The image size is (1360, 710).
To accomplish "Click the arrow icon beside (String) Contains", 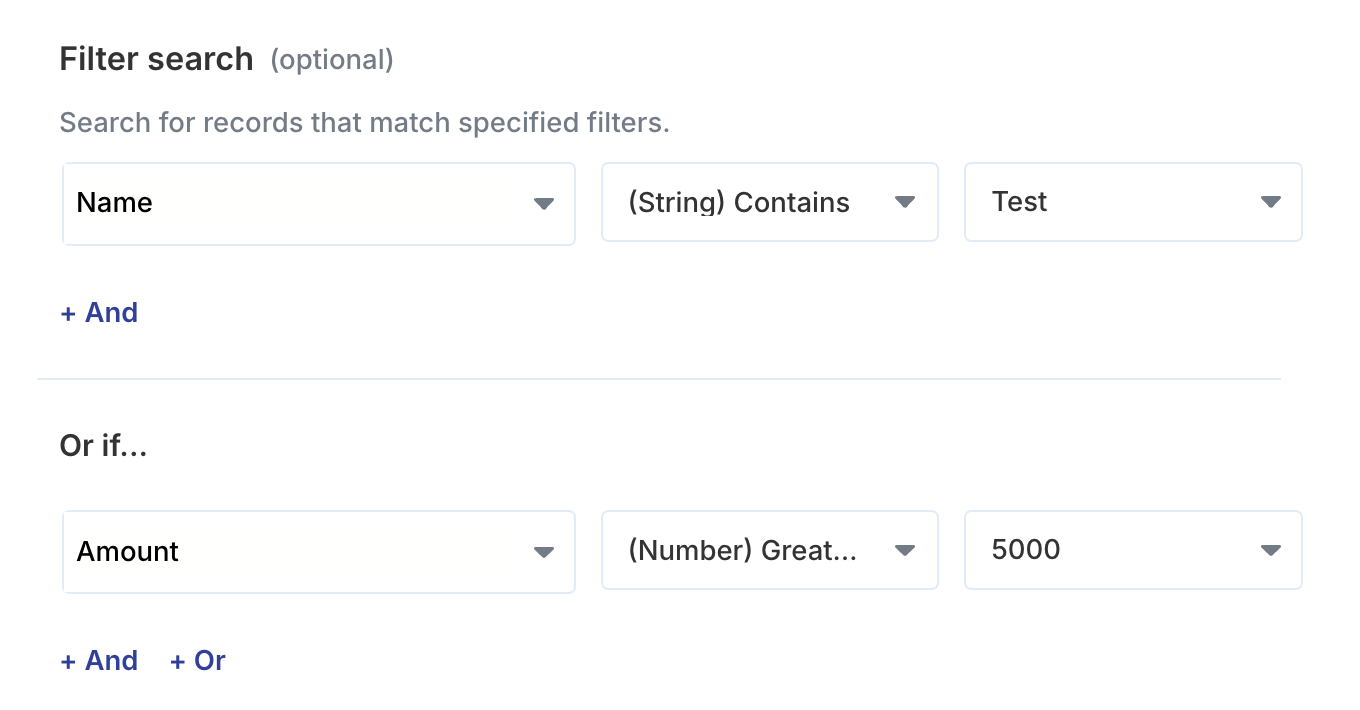I will click(x=905, y=203).
